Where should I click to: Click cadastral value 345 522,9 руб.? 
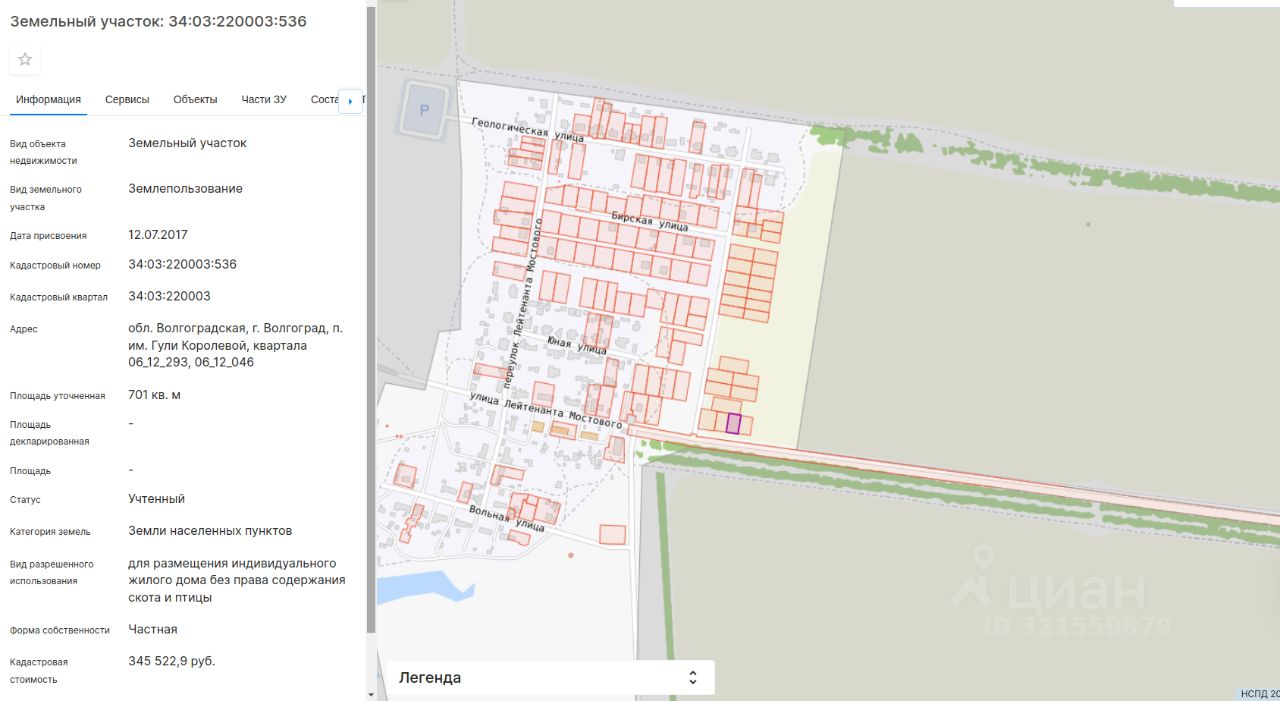pos(171,661)
